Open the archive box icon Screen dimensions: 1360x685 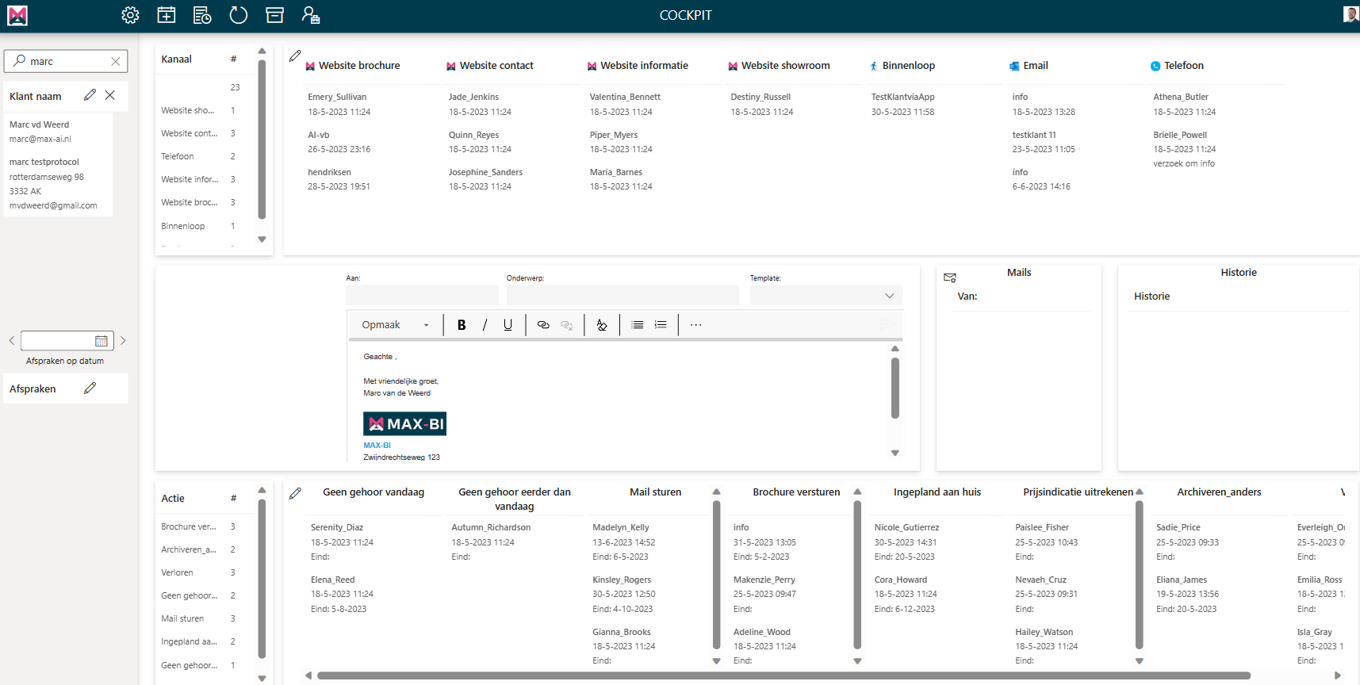tap(274, 15)
